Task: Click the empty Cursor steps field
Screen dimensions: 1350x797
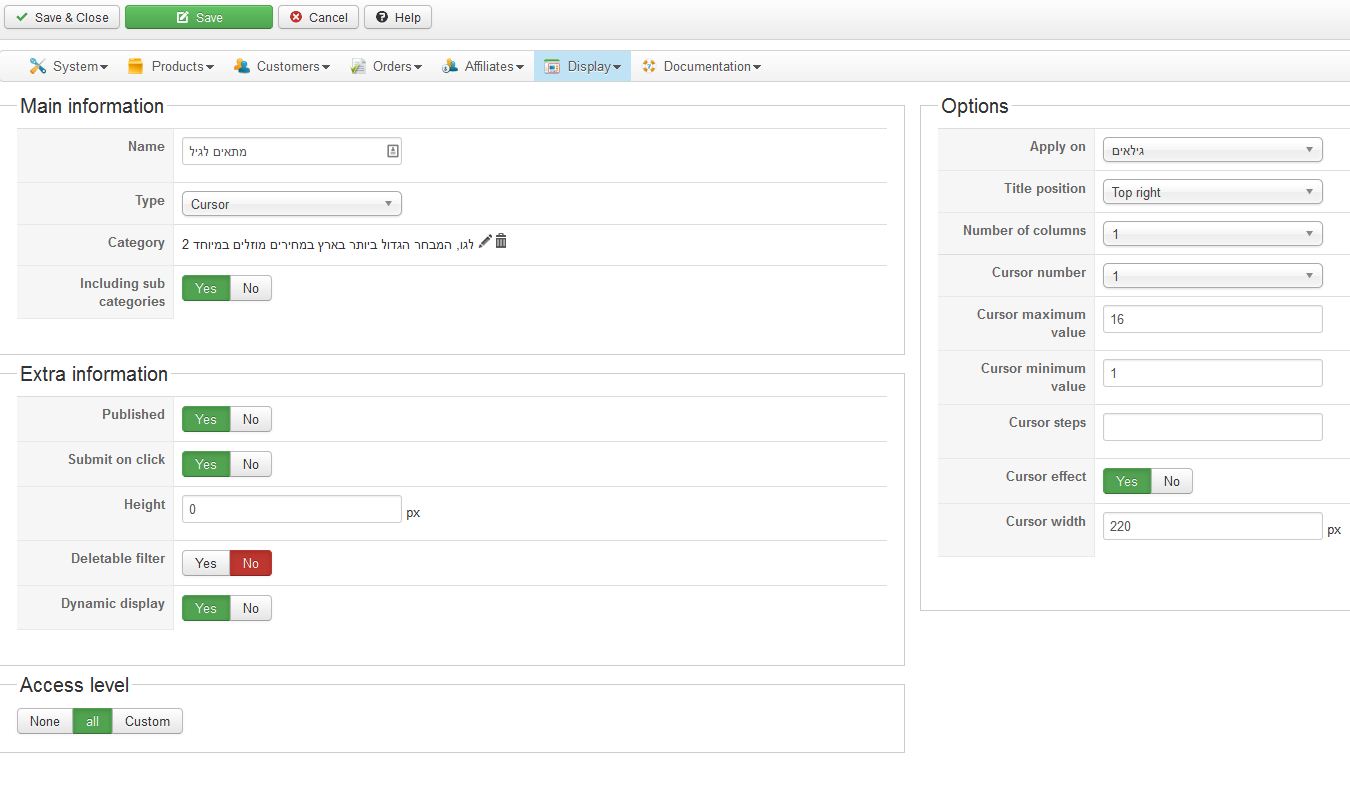Action: click(x=1213, y=427)
